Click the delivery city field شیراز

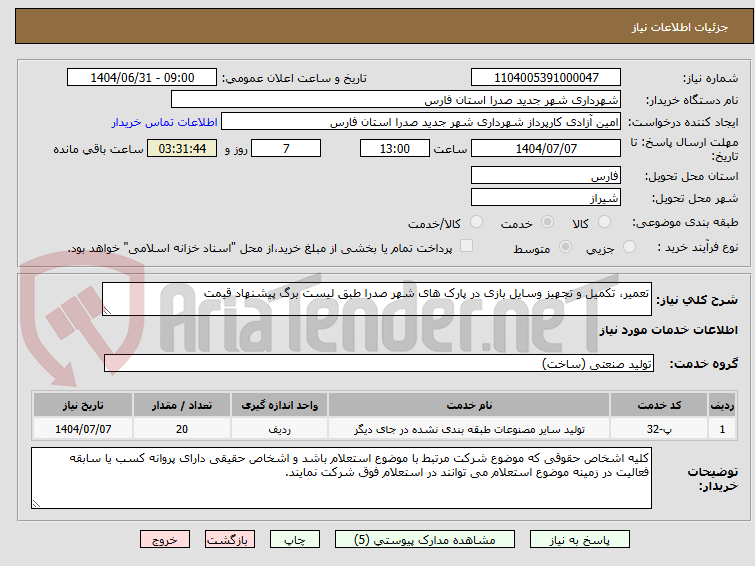(546, 197)
